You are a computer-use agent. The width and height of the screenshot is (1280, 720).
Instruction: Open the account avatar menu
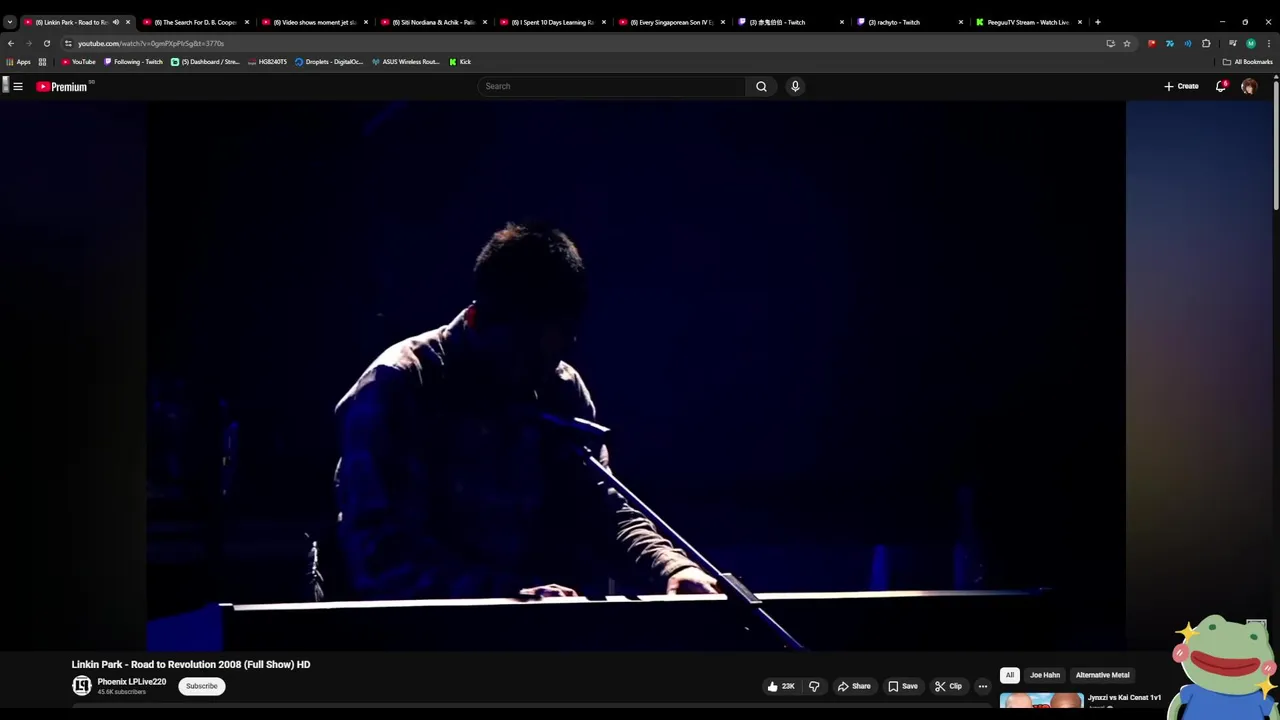(1248, 86)
